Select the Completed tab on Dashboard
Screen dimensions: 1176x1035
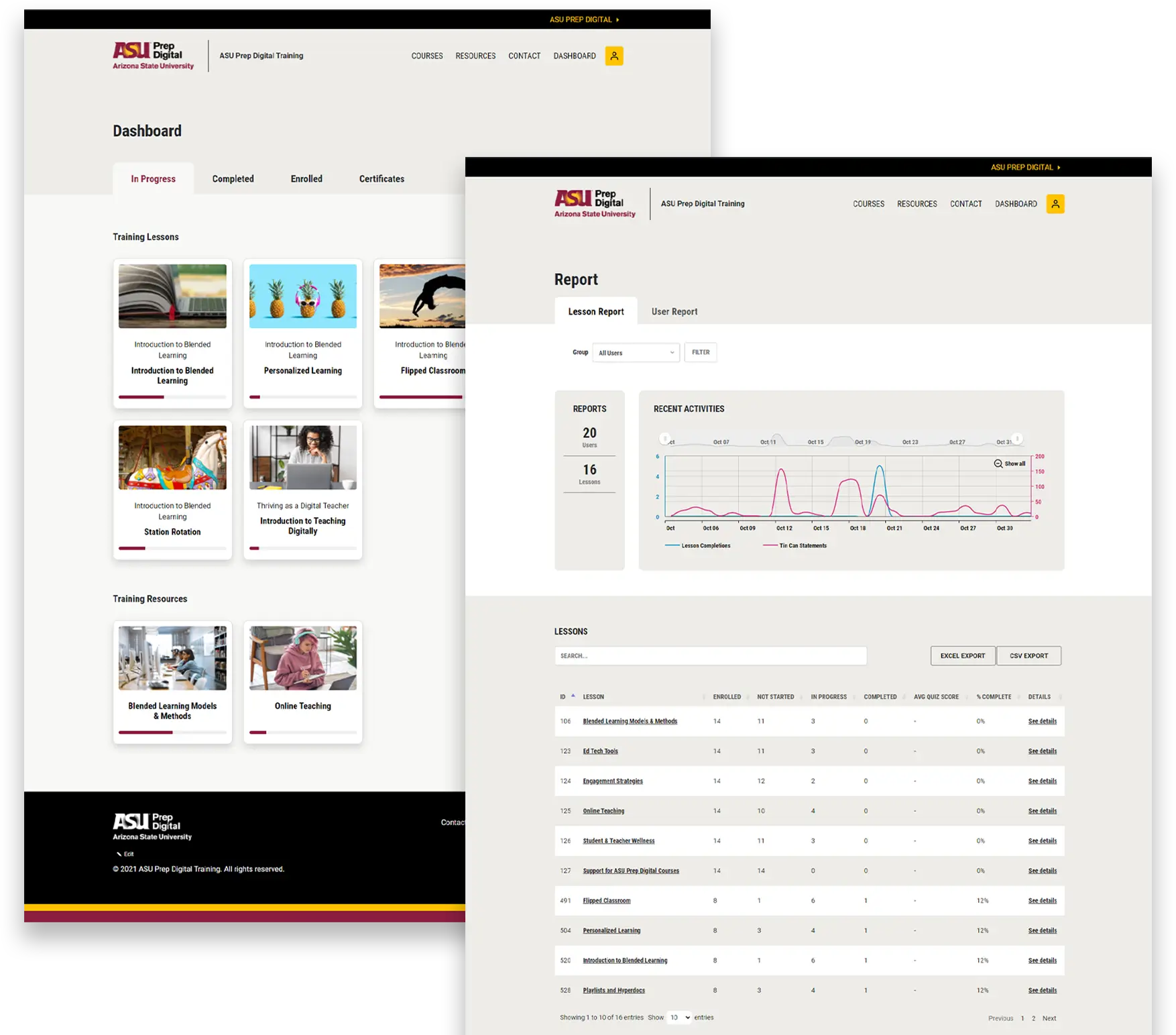(x=233, y=179)
